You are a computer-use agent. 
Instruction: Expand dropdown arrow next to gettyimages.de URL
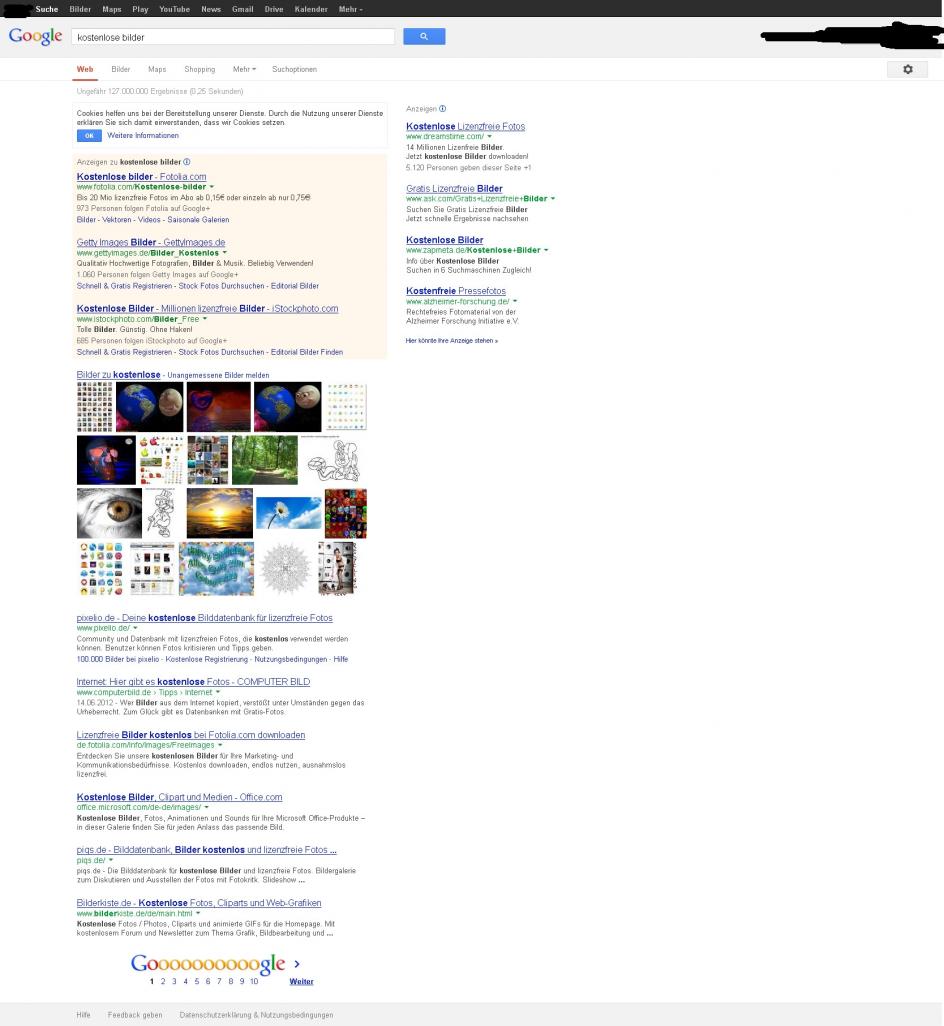[225, 253]
